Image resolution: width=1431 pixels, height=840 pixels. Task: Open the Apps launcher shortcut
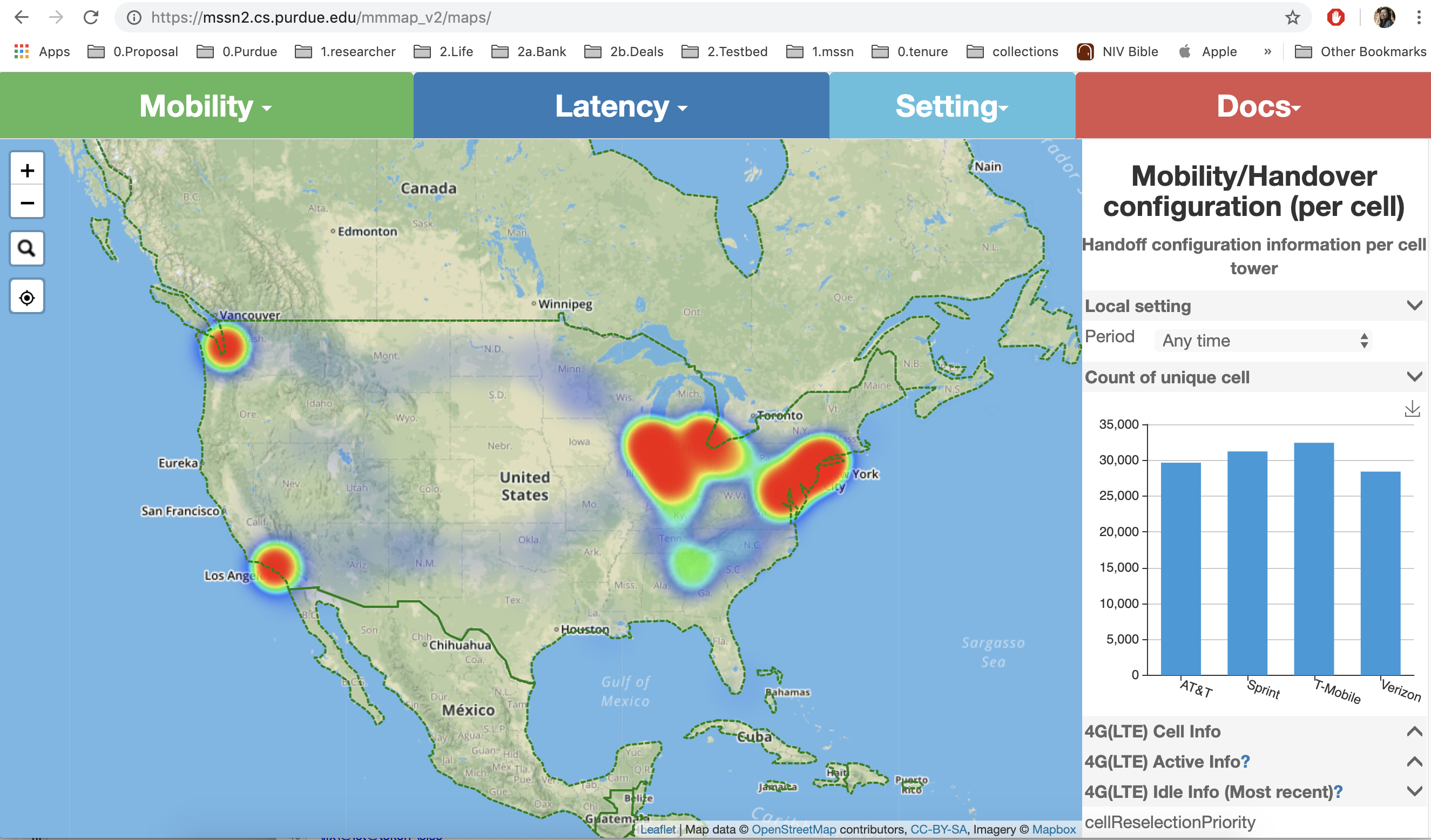pyautogui.click(x=42, y=52)
